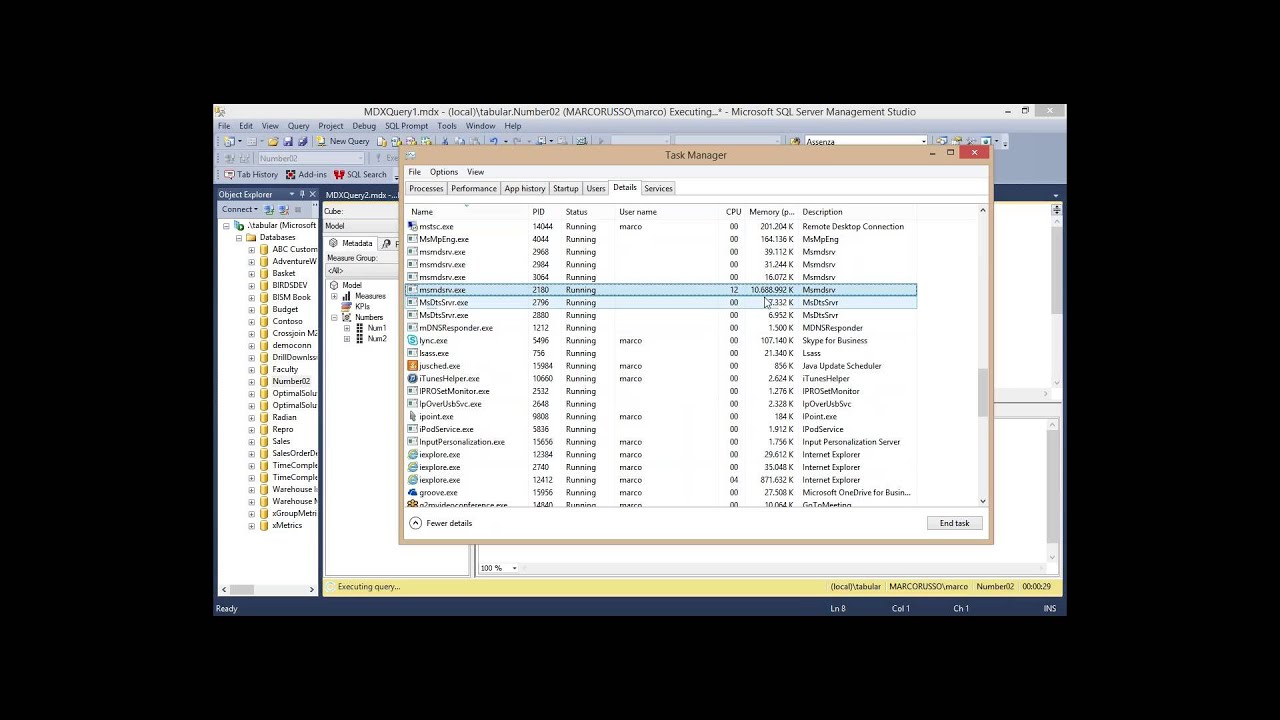The width and height of the screenshot is (1280, 720).
Task: Sort by the CPU column header
Action: click(734, 212)
